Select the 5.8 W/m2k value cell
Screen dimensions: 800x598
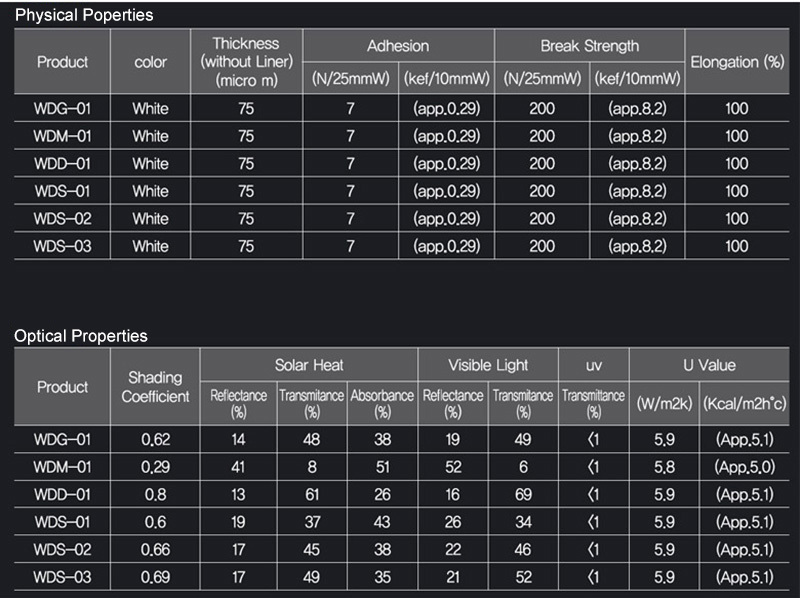click(663, 467)
